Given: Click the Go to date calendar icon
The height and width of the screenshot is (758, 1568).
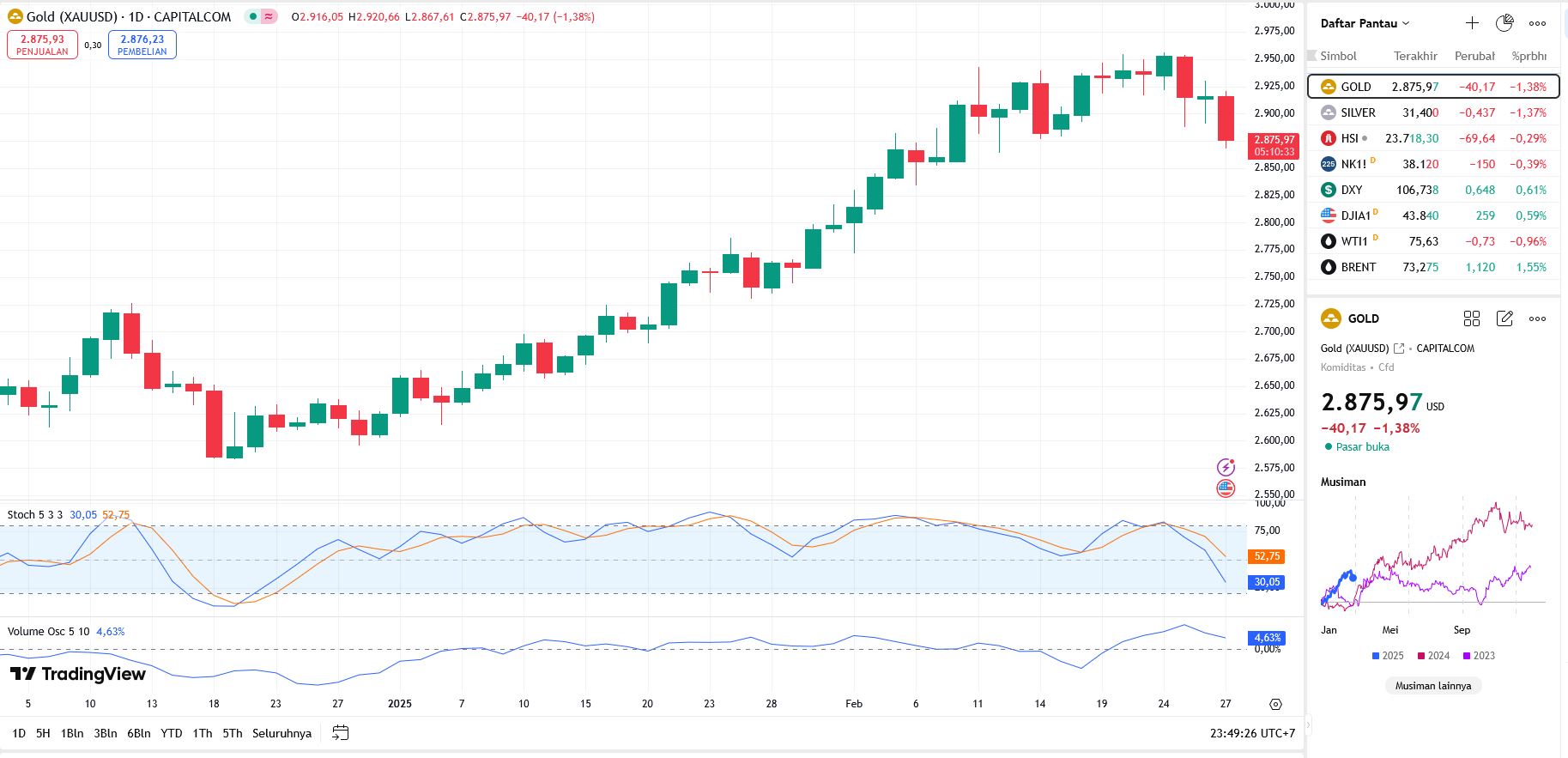Looking at the screenshot, I should click(341, 733).
